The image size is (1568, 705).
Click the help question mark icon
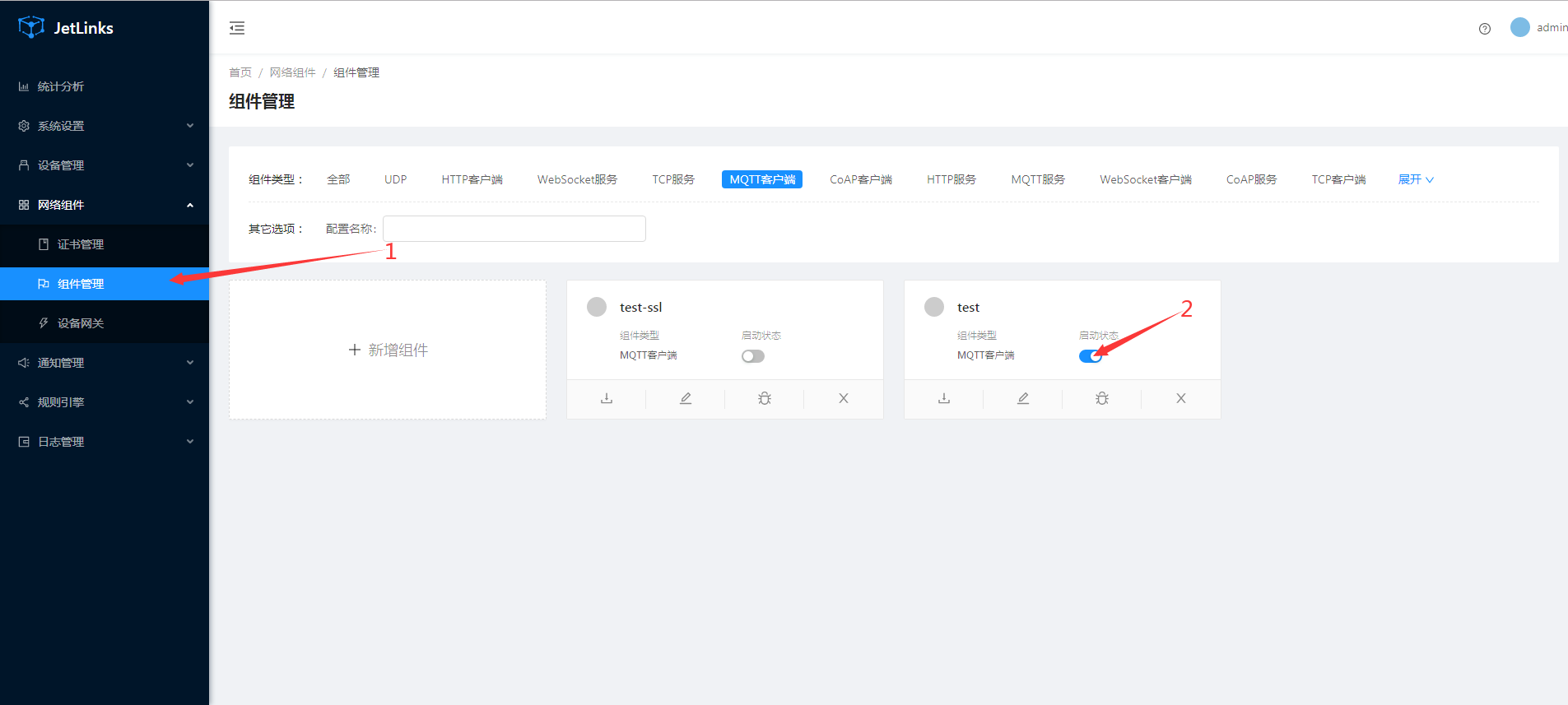point(1484,29)
